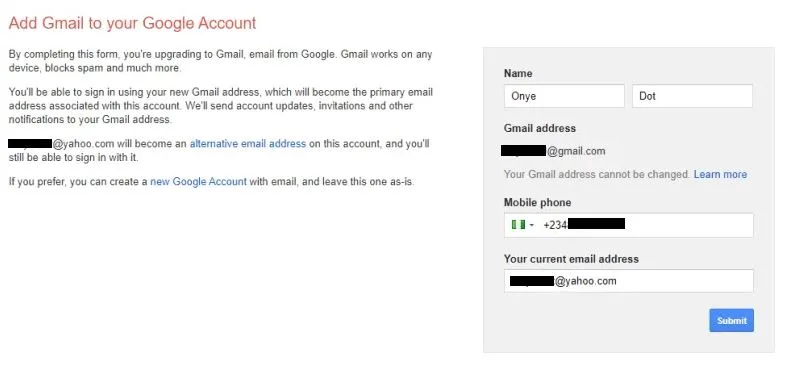The height and width of the screenshot is (371, 794).
Task: Click the Mobile phone label
Action: (537, 202)
